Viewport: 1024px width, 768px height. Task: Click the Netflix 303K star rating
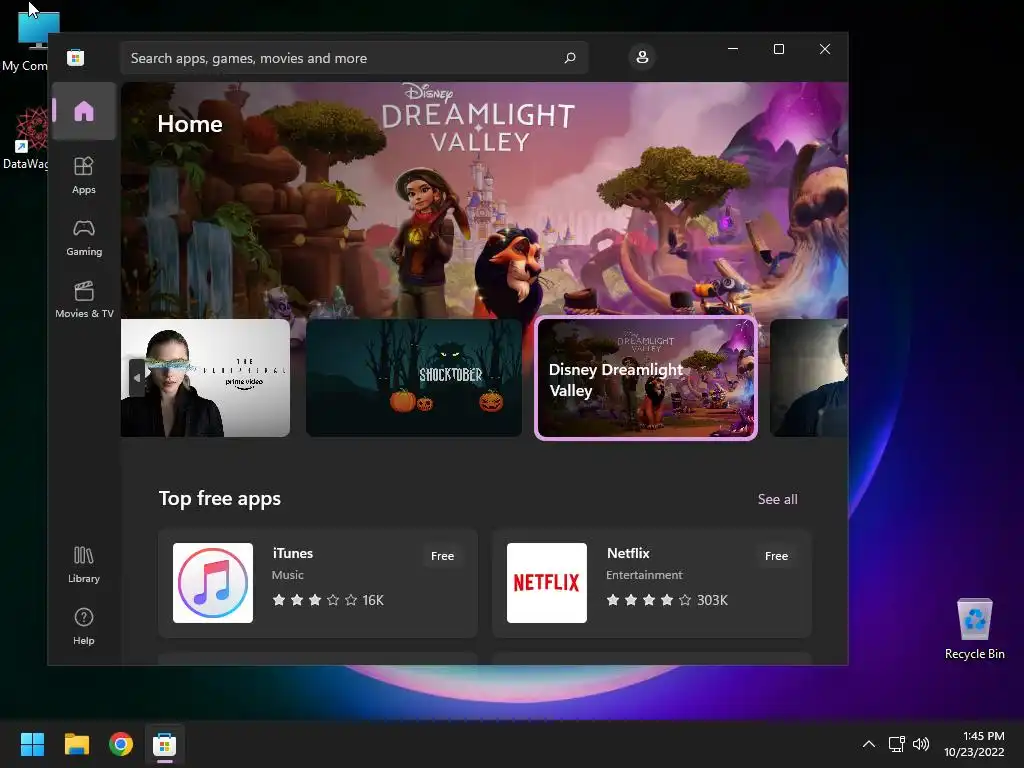[x=667, y=600]
